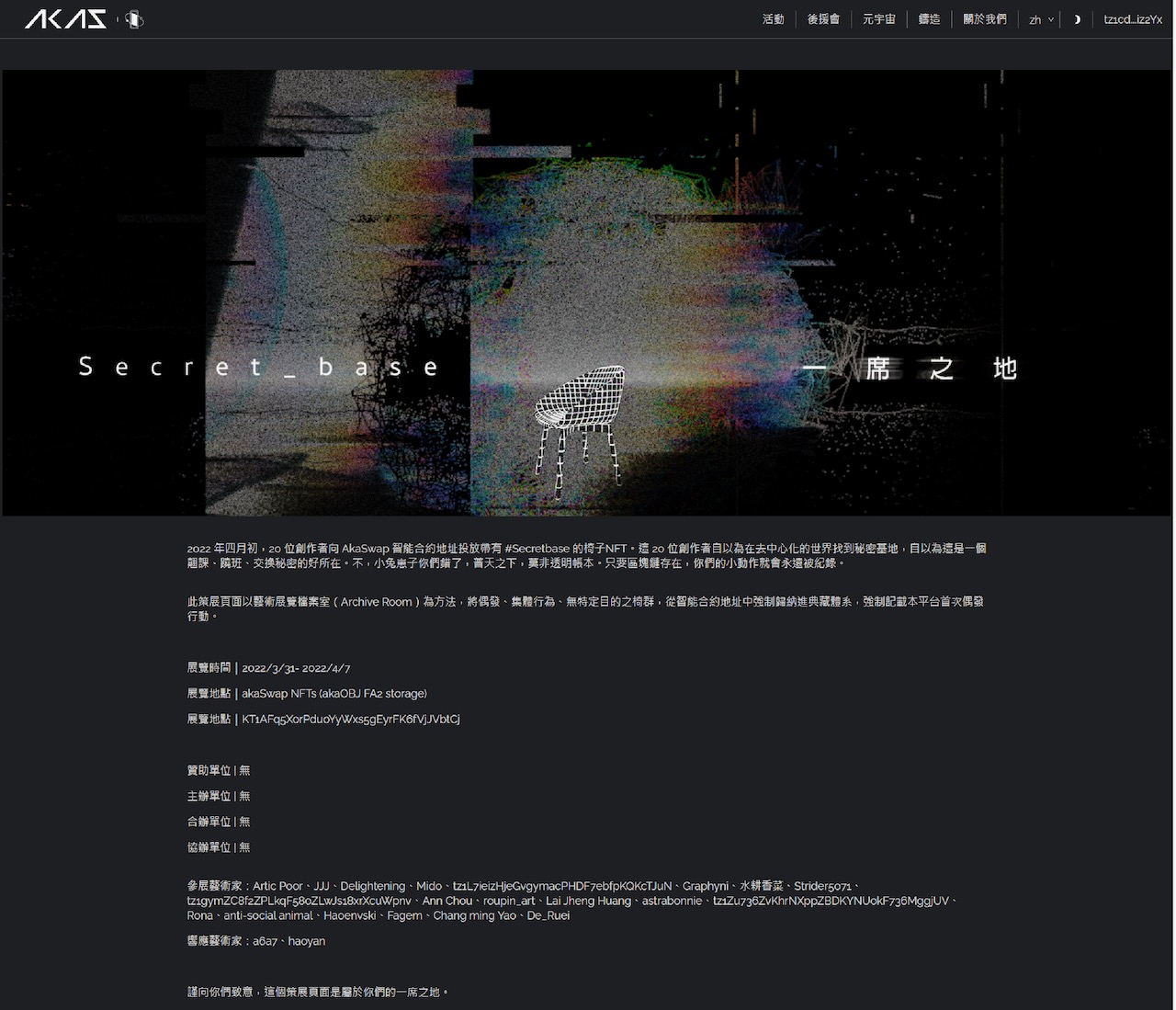The width and height of the screenshot is (1176, 1010).
Task: Open astrabonnie's artist profile
Action: tap(672, 901)
